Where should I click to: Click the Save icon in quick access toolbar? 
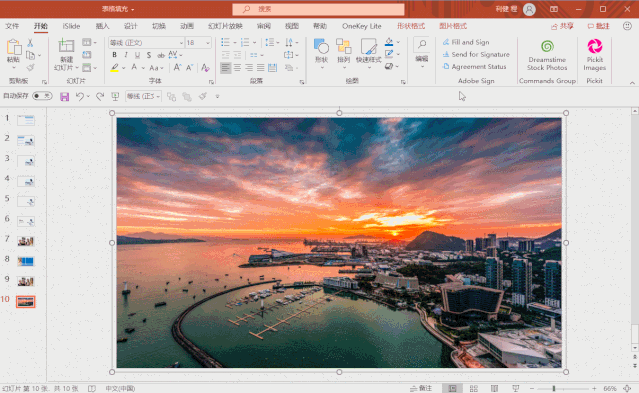[64, 97]
